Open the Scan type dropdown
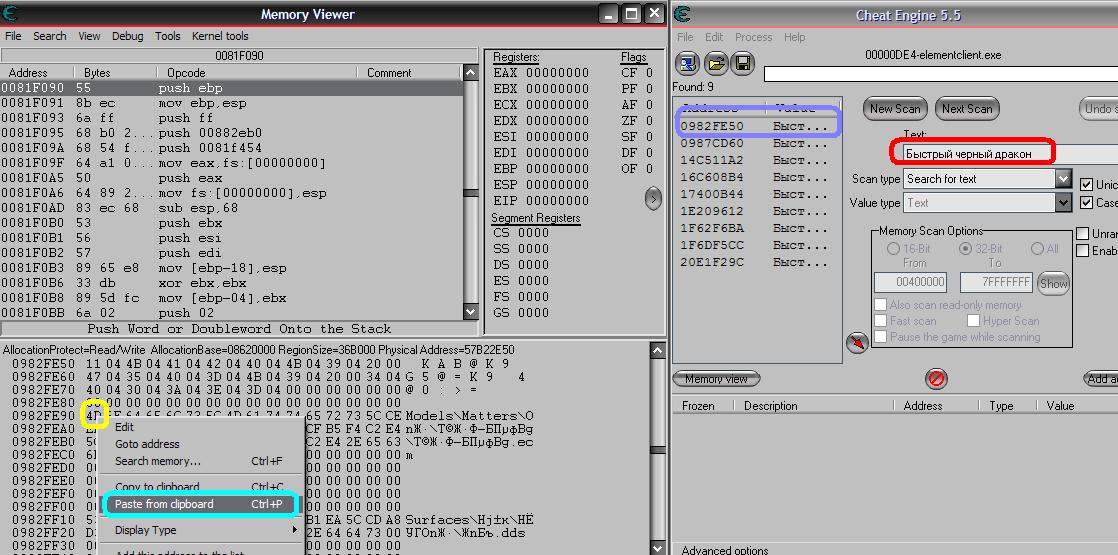1118x555 pixels. (1063, 179)
